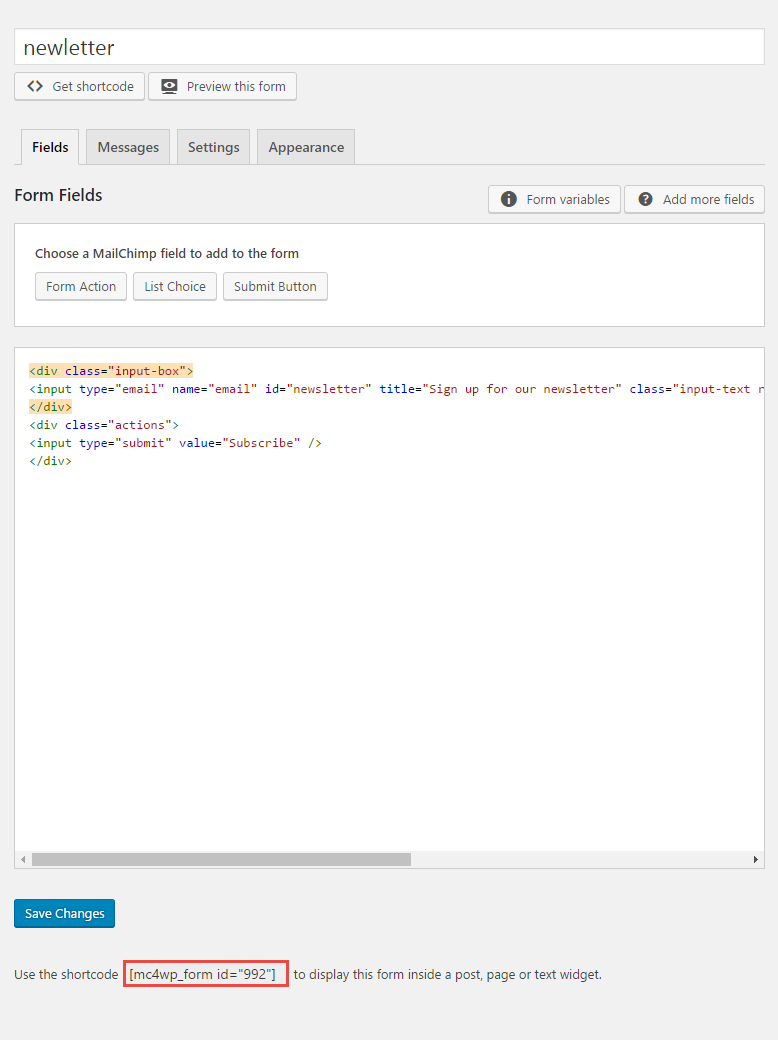Switch to the Fields tab
The image size is (778, 1040).
pos(50,147)
